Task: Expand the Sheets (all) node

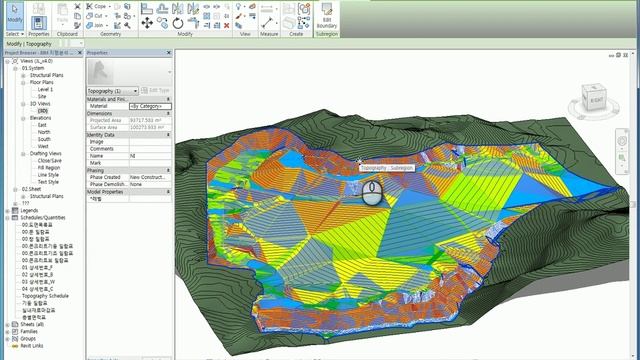Action: [7, 324]
